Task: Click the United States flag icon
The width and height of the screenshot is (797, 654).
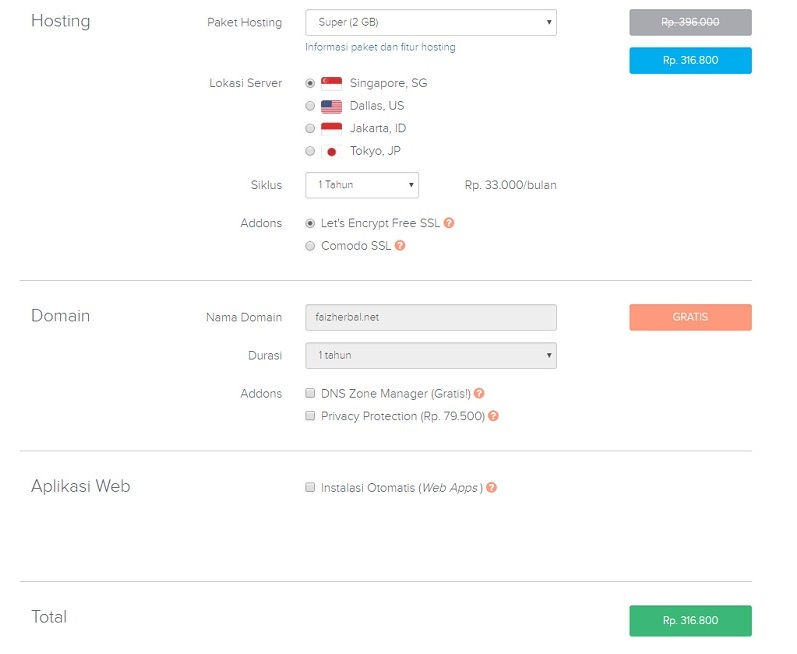Action: pos(331,106)
